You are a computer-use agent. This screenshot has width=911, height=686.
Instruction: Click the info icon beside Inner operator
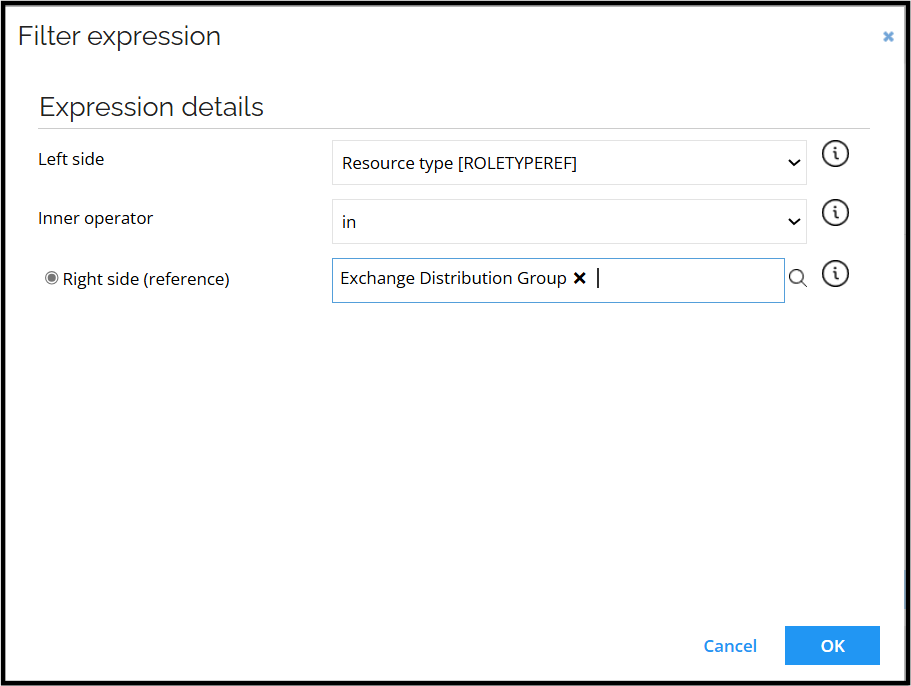pyautogui.click(x=835, y=213)
